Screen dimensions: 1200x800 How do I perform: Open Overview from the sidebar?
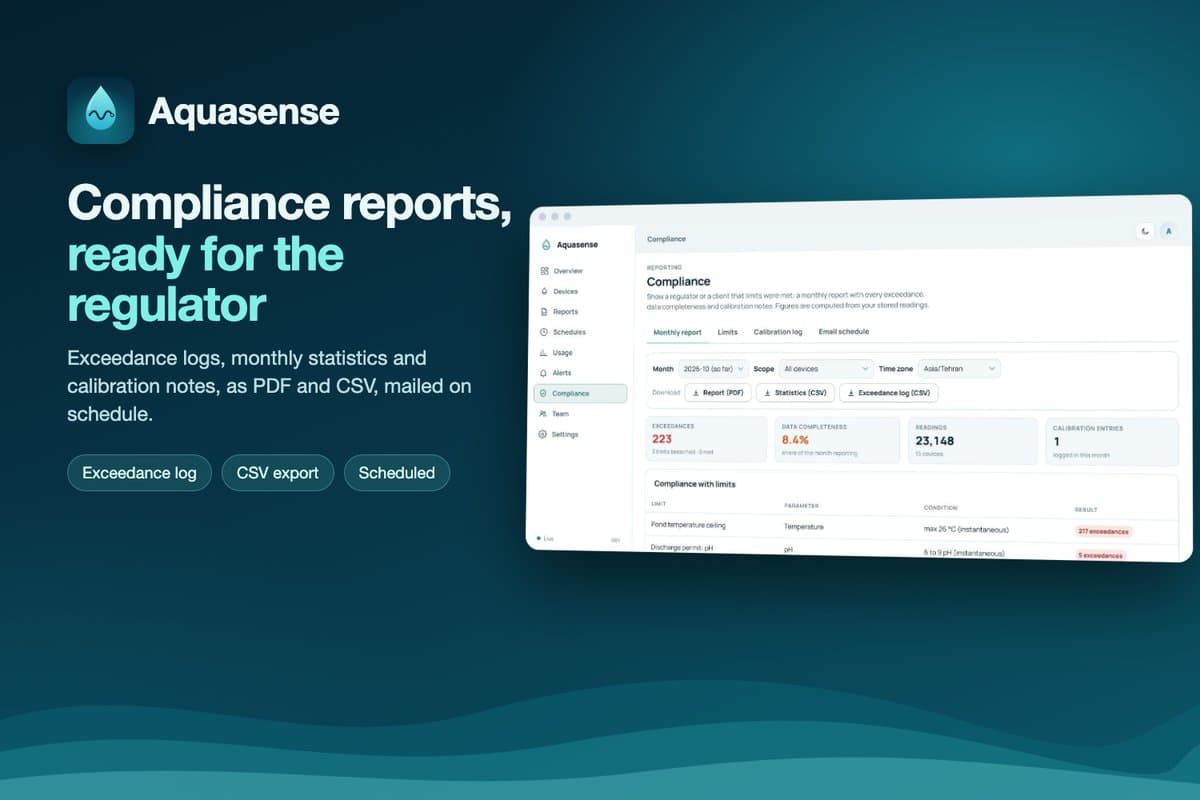coord(561,271)
